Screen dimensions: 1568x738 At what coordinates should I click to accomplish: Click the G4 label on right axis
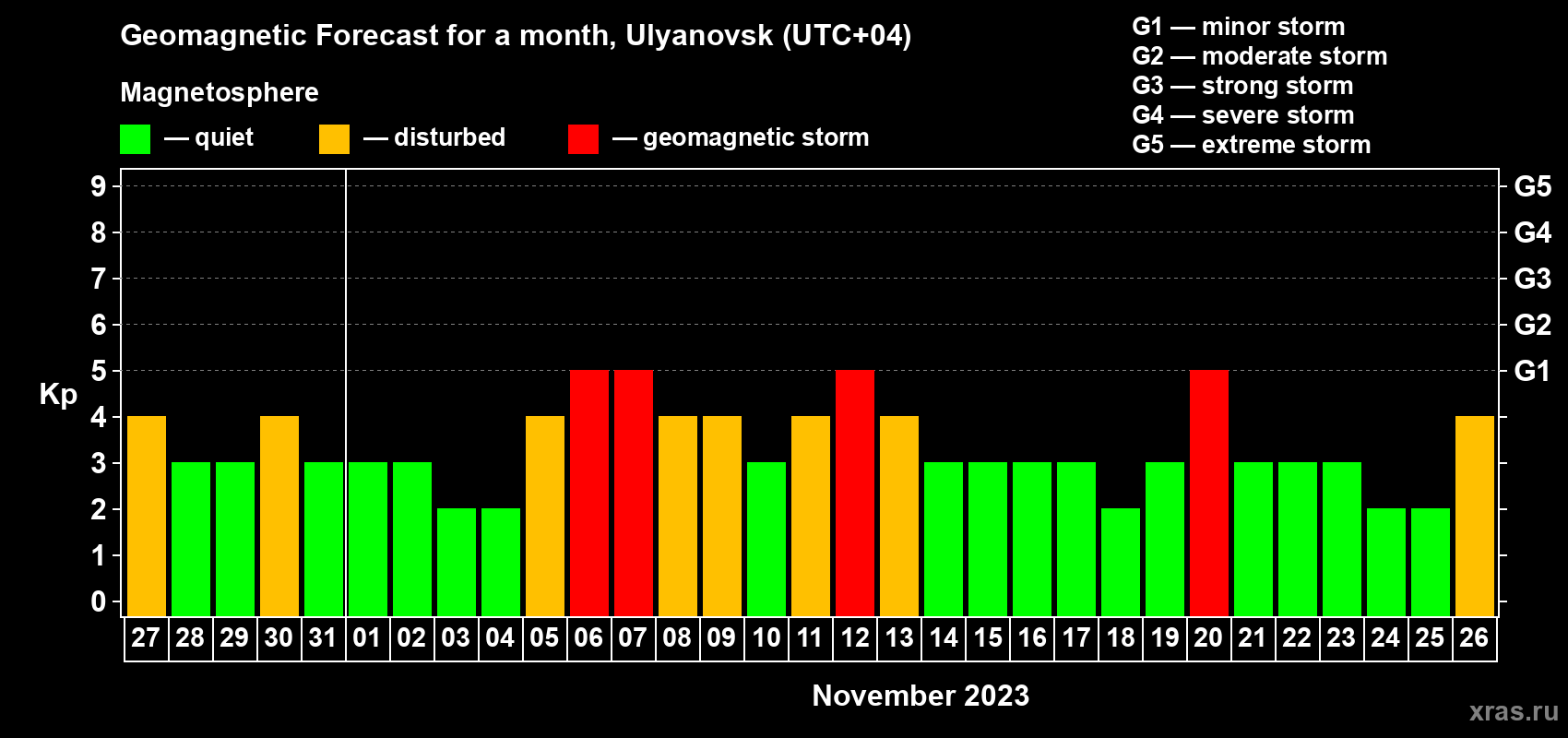click(x=1533, y=232)
